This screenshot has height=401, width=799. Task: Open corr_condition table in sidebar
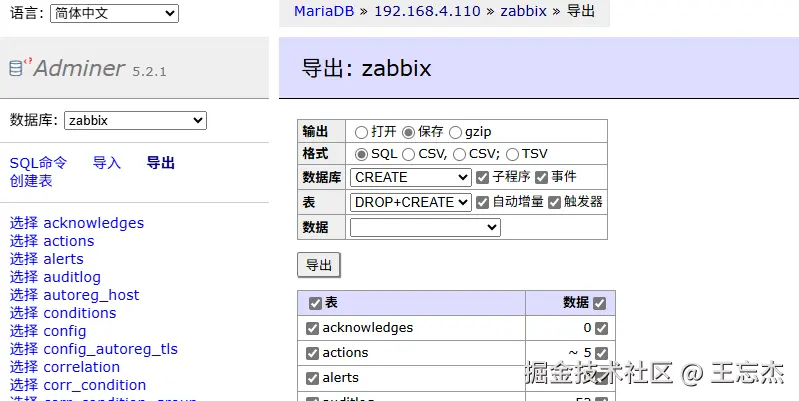(x=95, y=385)
